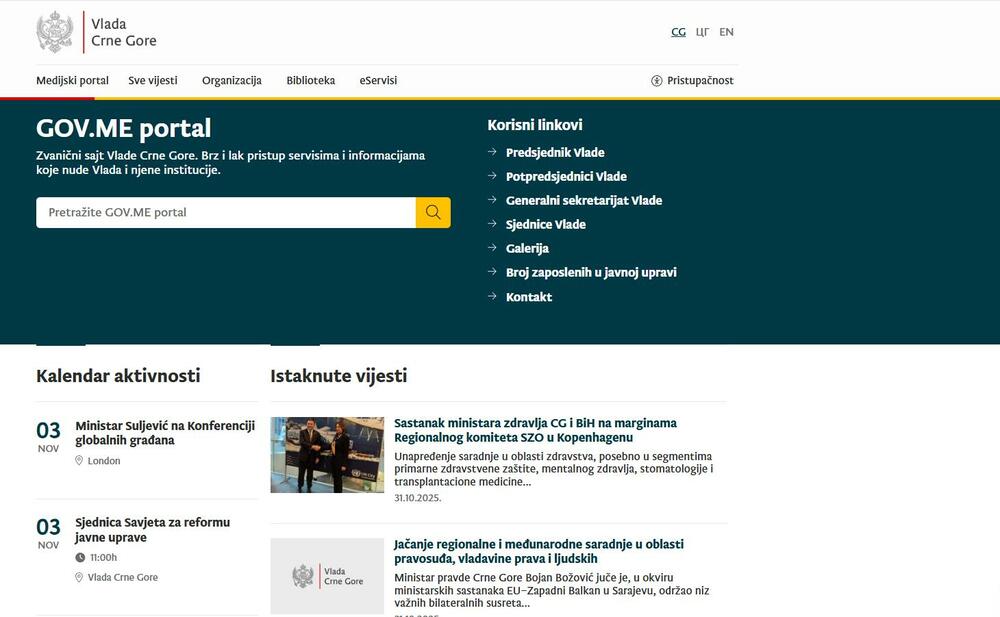
Task: Expand the eServisi navigation menu
Action: (x=378, y=81)
